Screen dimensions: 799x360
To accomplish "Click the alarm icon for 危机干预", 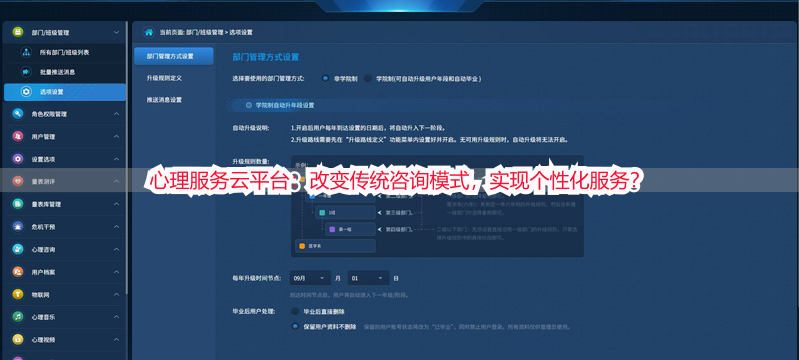I will [x=18, y=227].
